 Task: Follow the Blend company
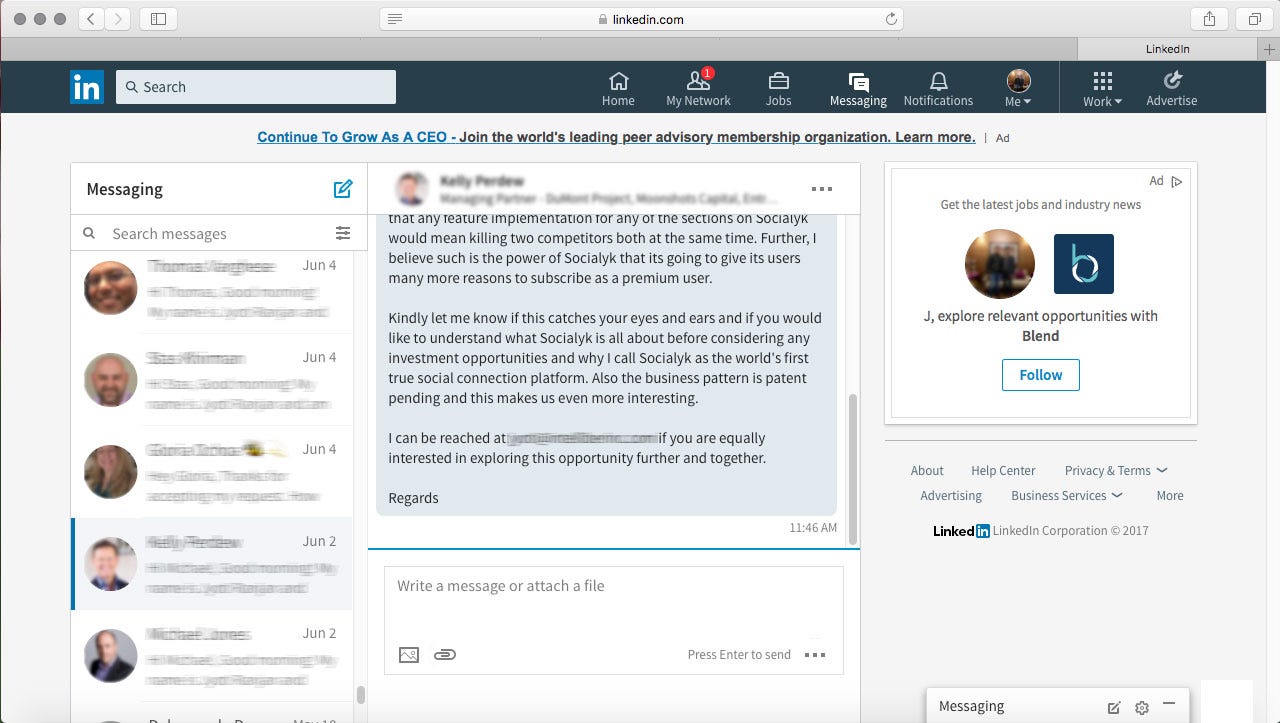tap(1040, 375)
